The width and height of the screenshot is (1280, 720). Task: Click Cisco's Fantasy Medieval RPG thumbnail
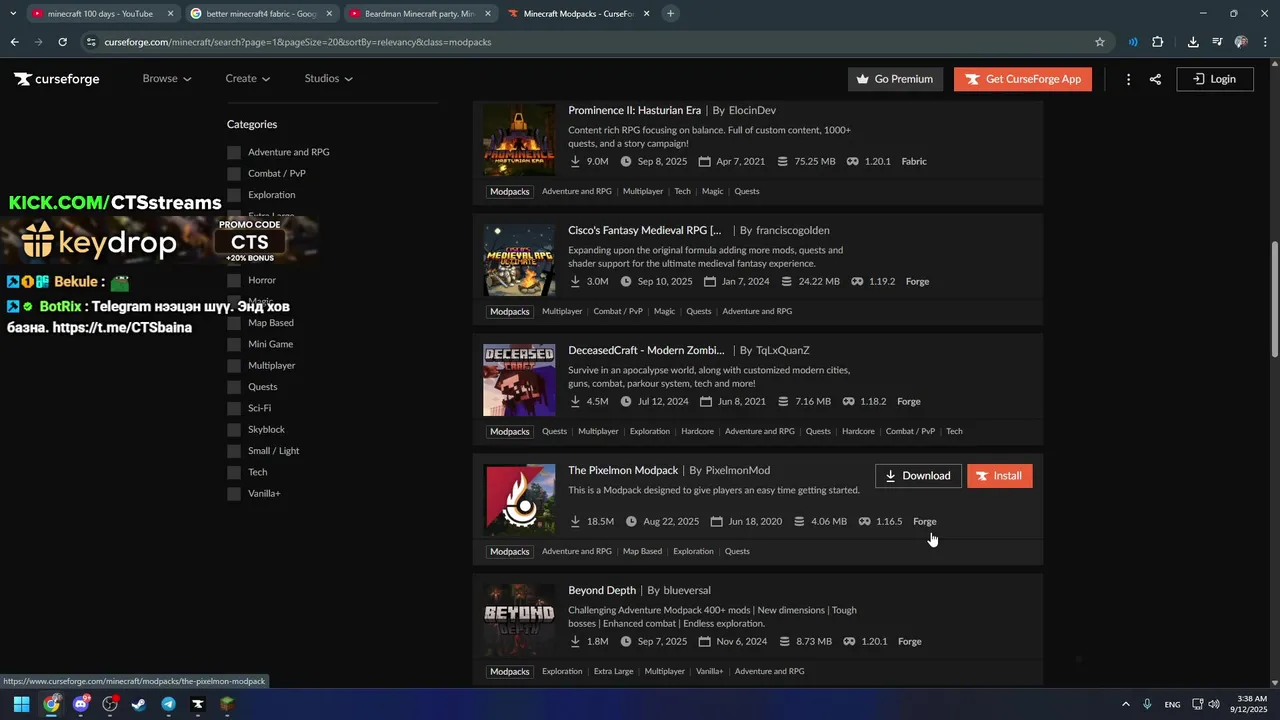[x=519, y=260]
